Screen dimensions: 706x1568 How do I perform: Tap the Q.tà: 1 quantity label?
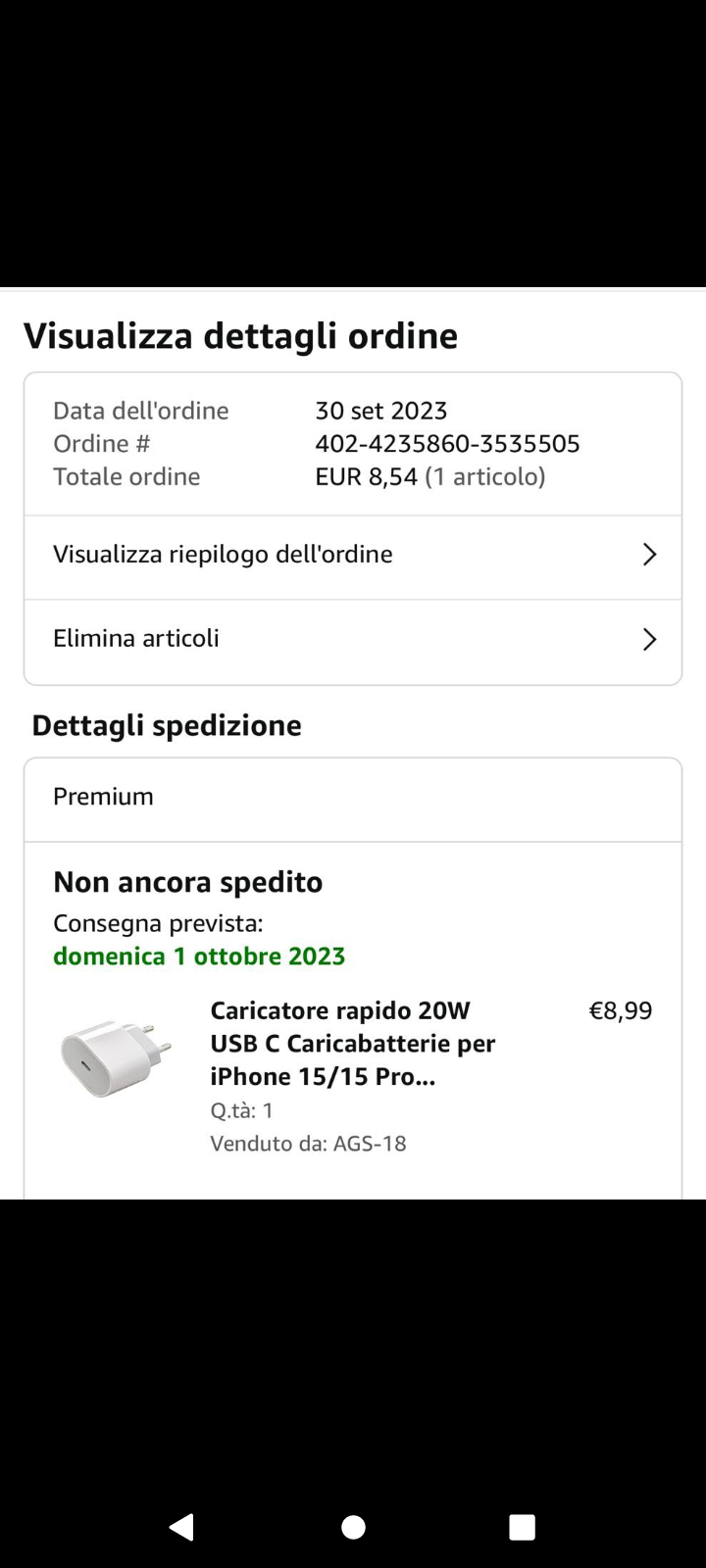click(x=242, y=1110)
